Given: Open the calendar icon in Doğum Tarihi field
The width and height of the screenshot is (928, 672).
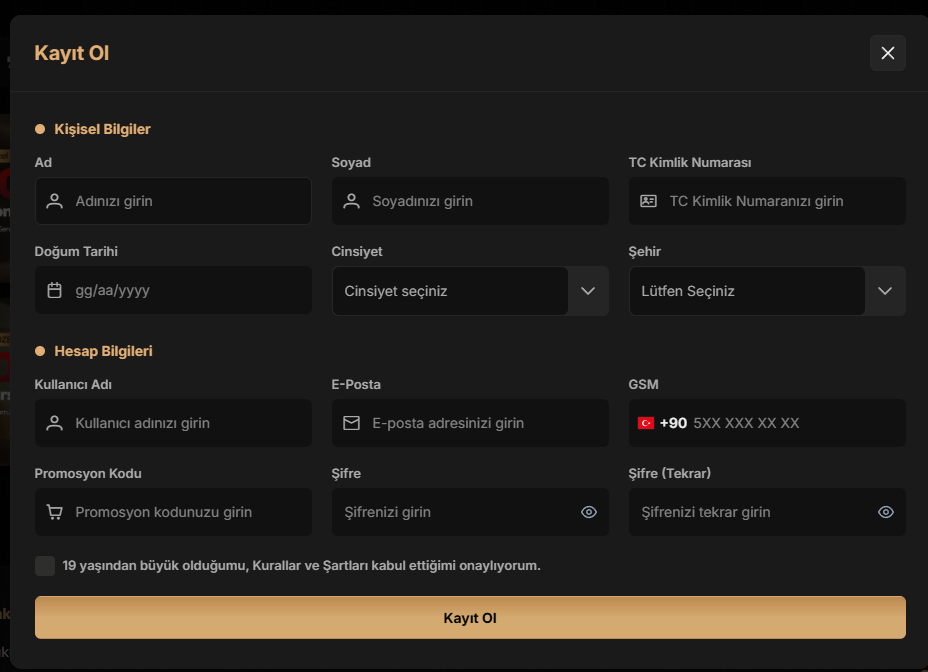Looking at the screenshot, I should click(x=54, y=290).
